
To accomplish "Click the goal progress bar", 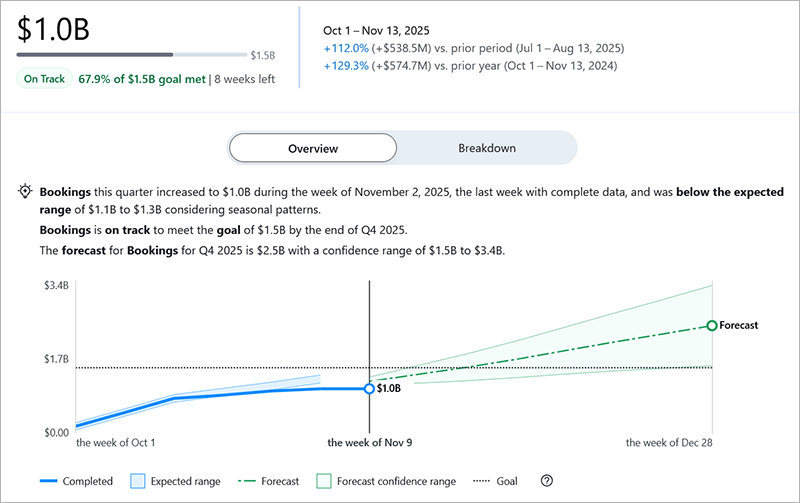I will (x=131, y=54).
